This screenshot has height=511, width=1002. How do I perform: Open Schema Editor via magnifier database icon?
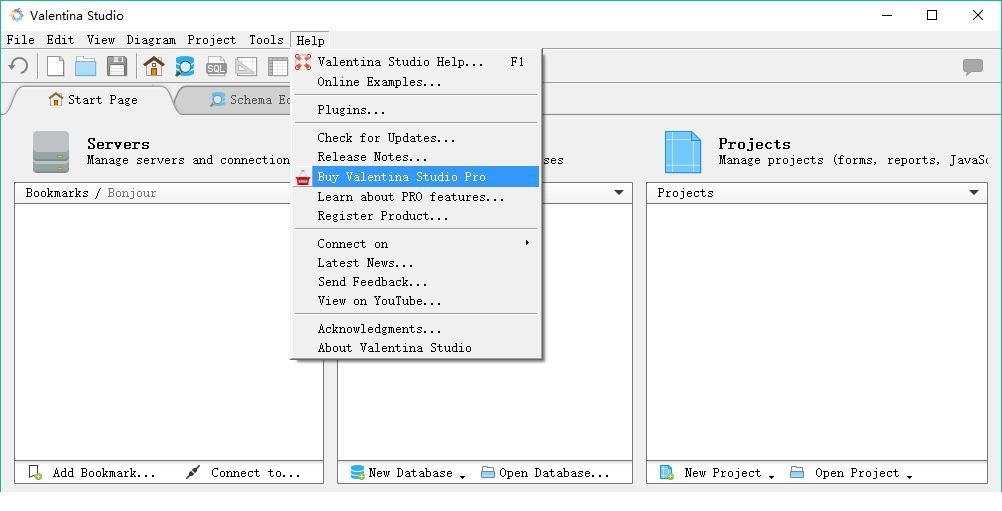(185, 67)
